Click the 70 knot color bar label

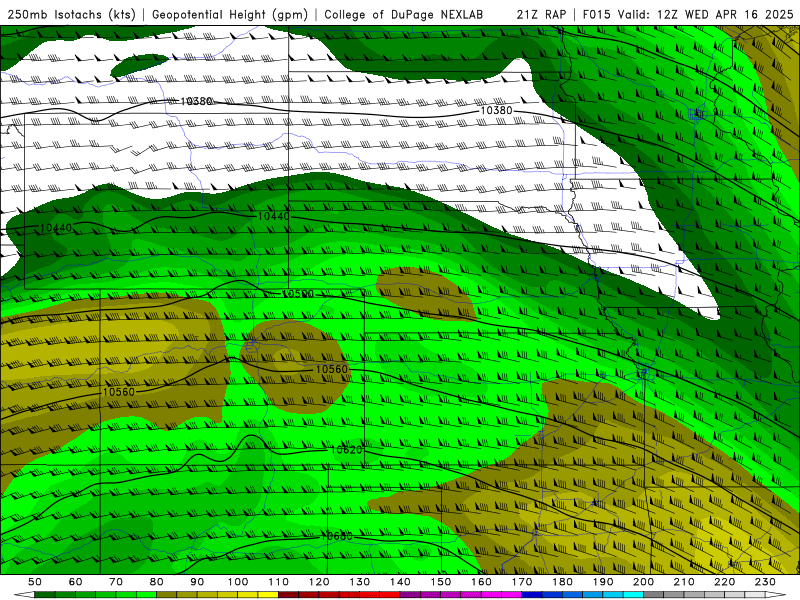(x=116, y=582)
